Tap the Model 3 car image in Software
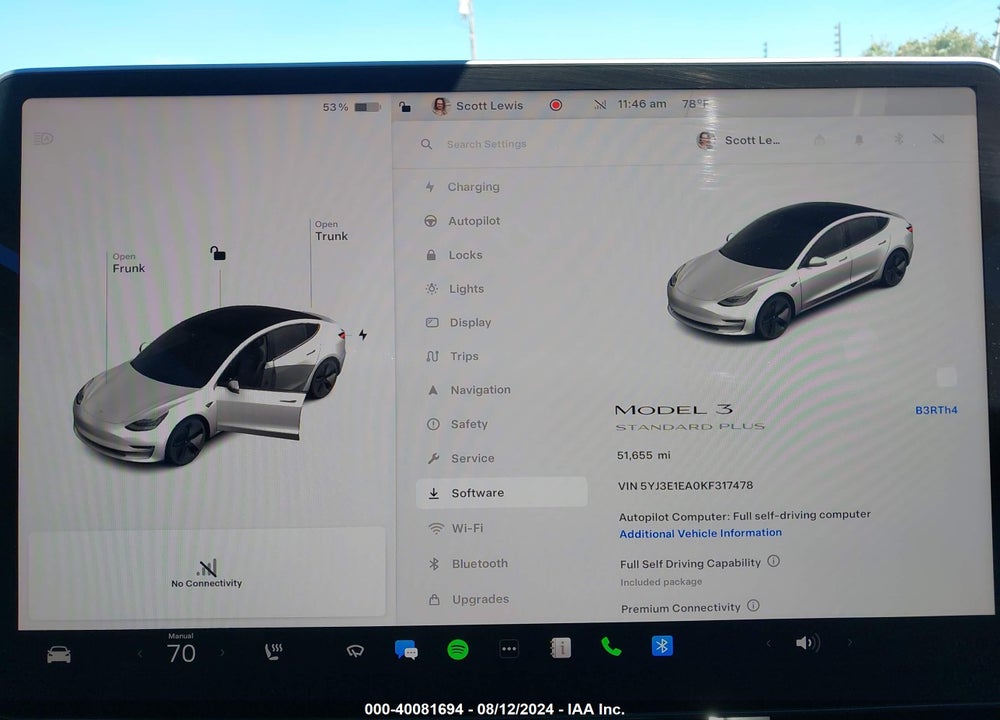This screenshot has height=720, width=1000. point(790,270)
